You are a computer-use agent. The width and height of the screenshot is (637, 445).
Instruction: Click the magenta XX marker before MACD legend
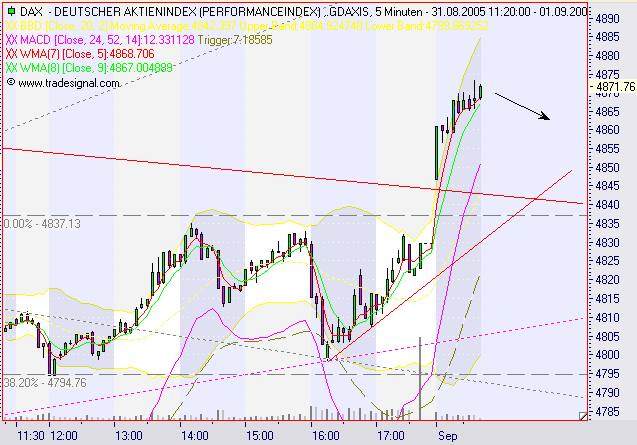click(x=11, y=40)
